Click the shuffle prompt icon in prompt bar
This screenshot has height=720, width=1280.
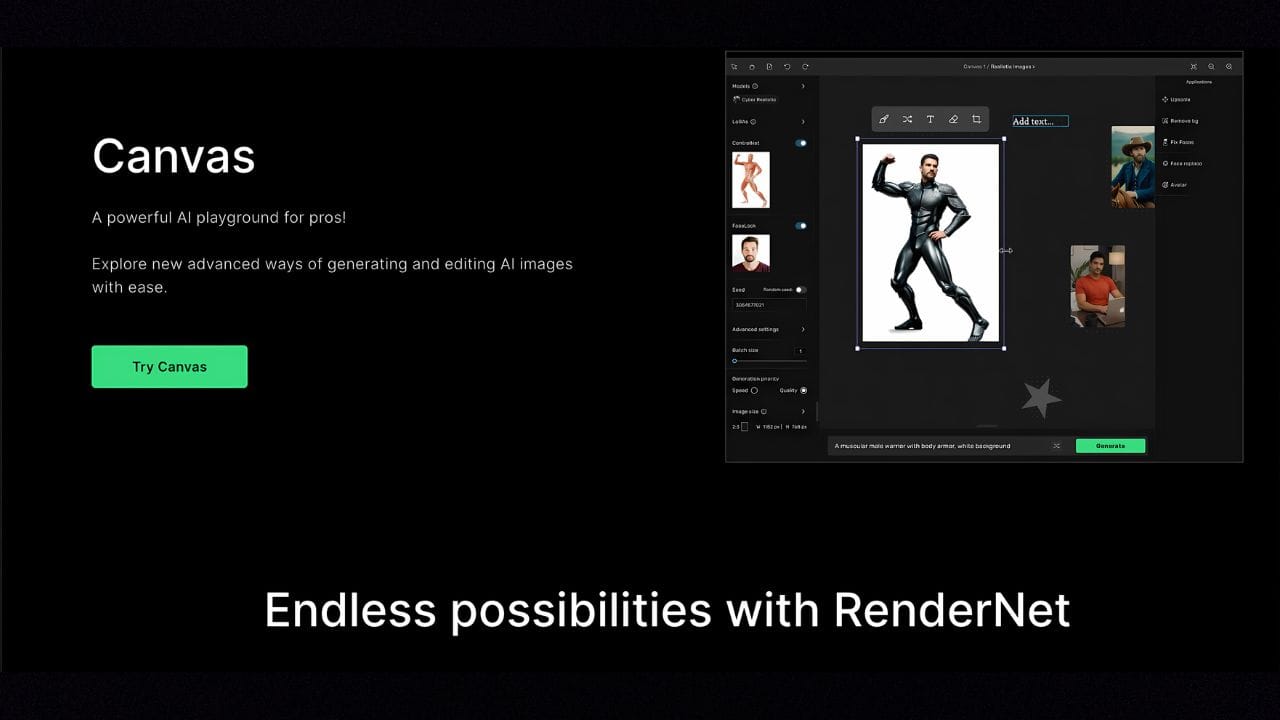coord(1056,446)
